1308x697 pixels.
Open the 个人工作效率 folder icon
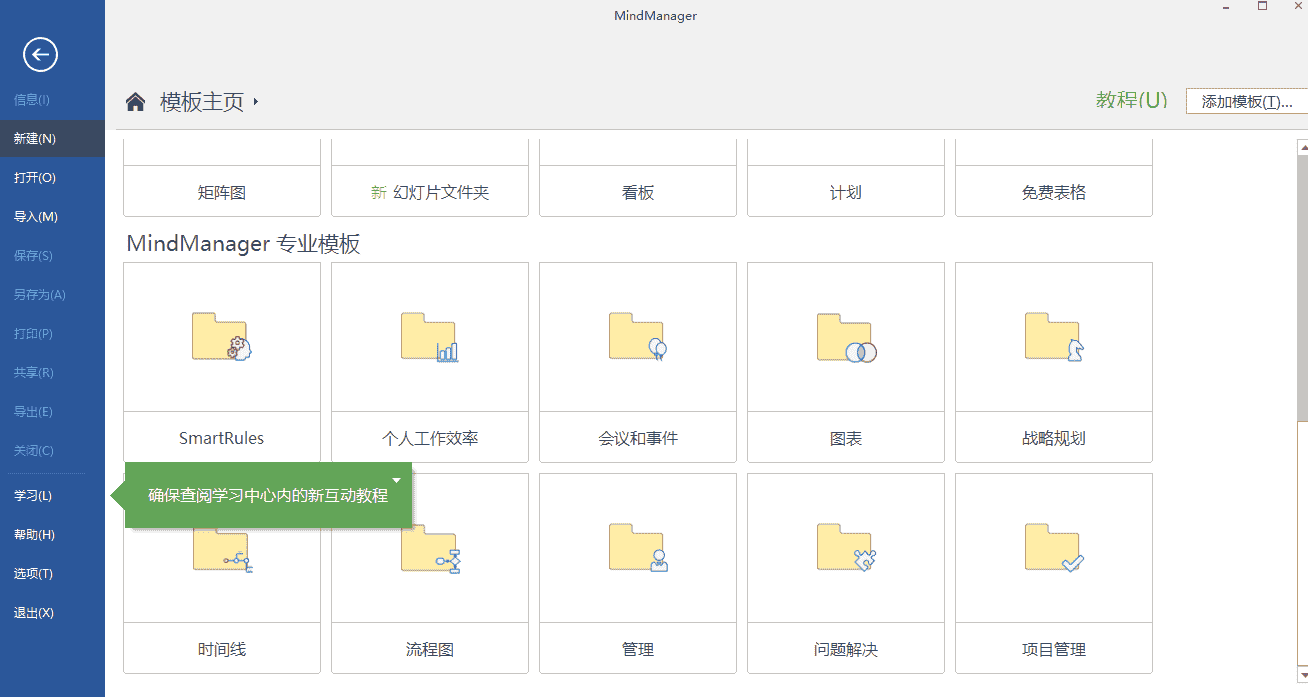[x=429, y=337]
